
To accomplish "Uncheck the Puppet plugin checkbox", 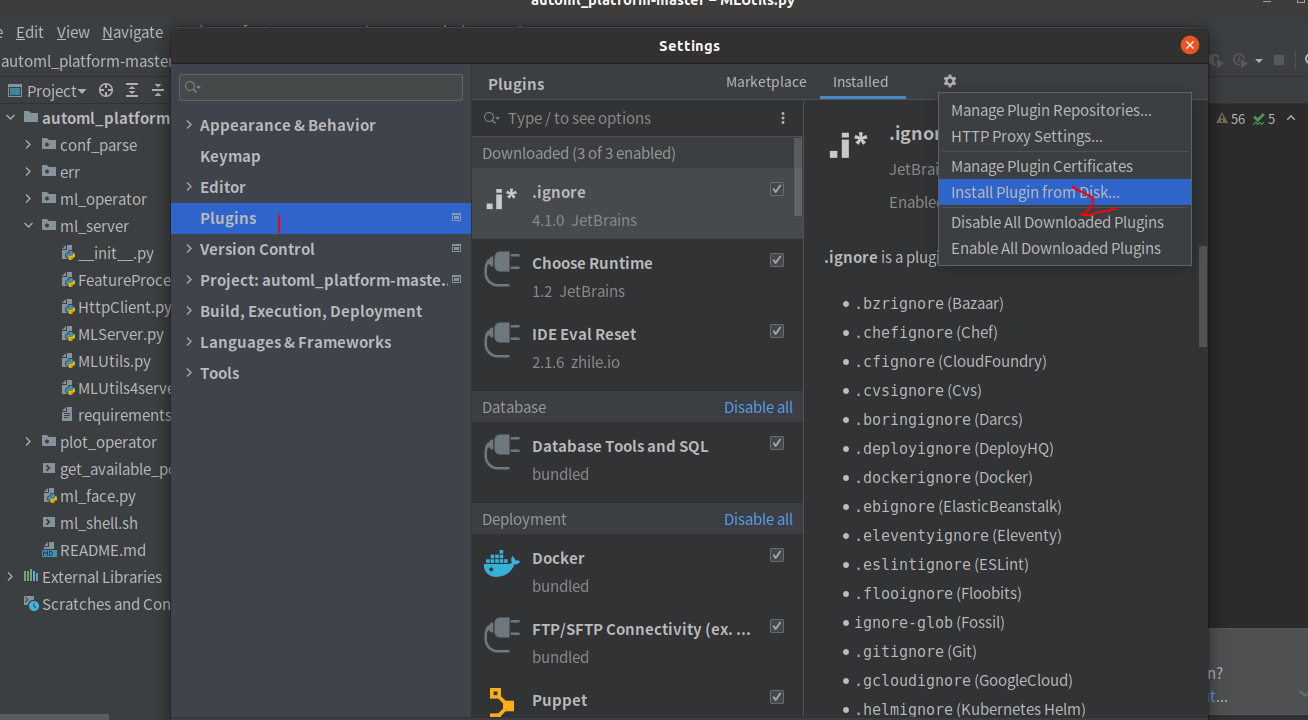I will click(x=777, y=697).
